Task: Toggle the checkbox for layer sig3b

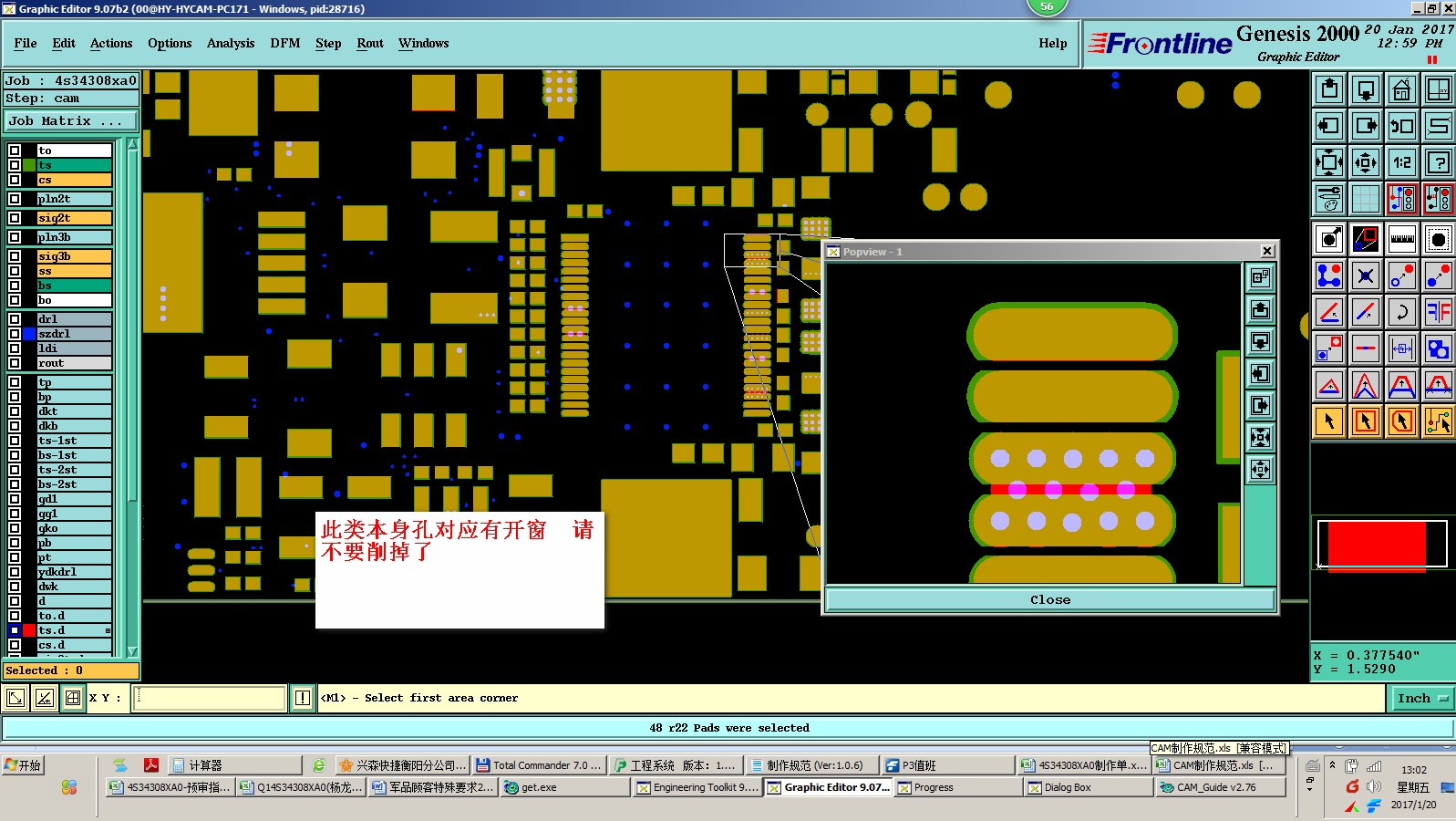Action: [15, 256]
